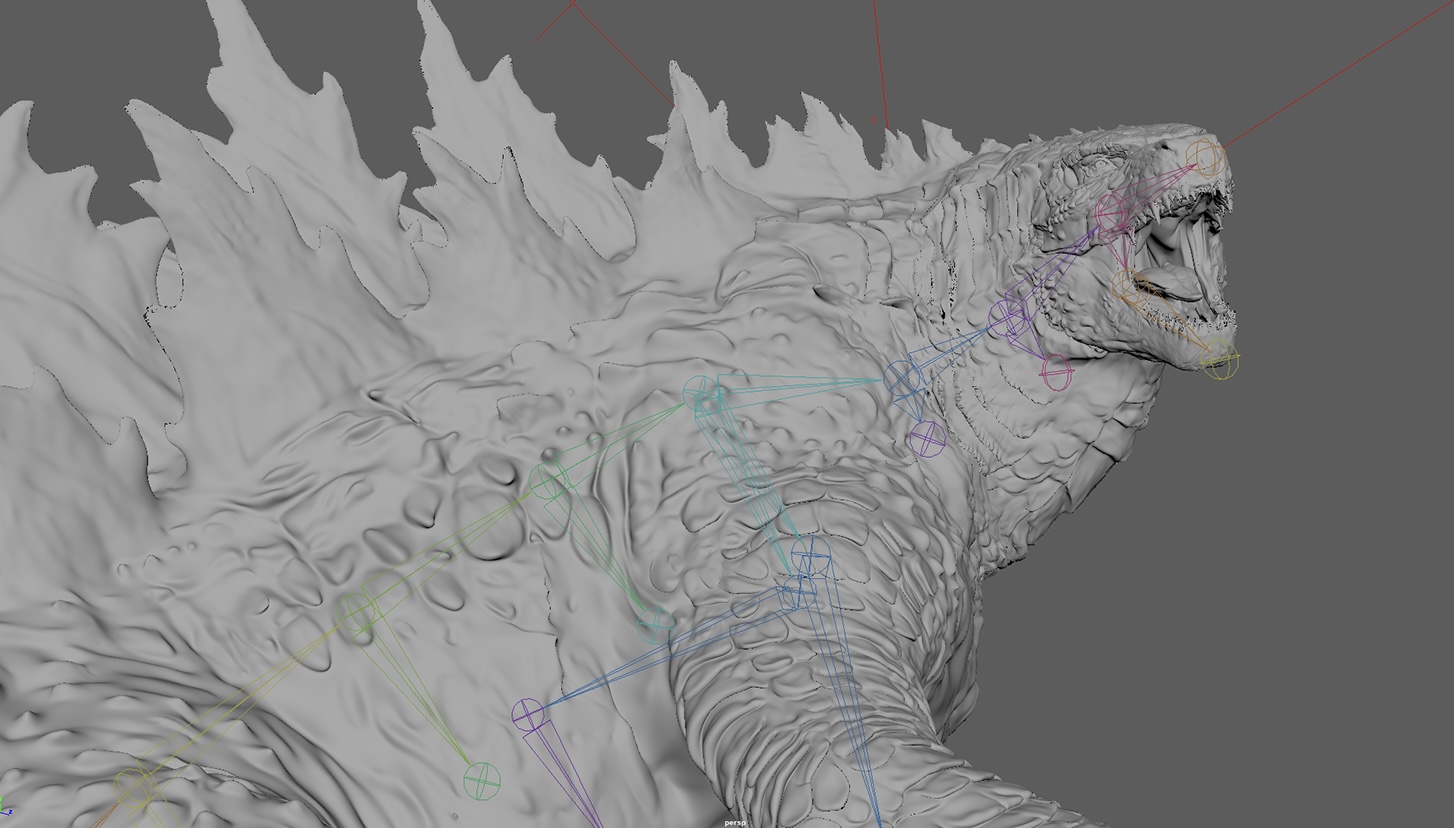Select the orange jaw joint beside the tongue
This screenshot has height=828, width=1454.
click(1129, 288)
